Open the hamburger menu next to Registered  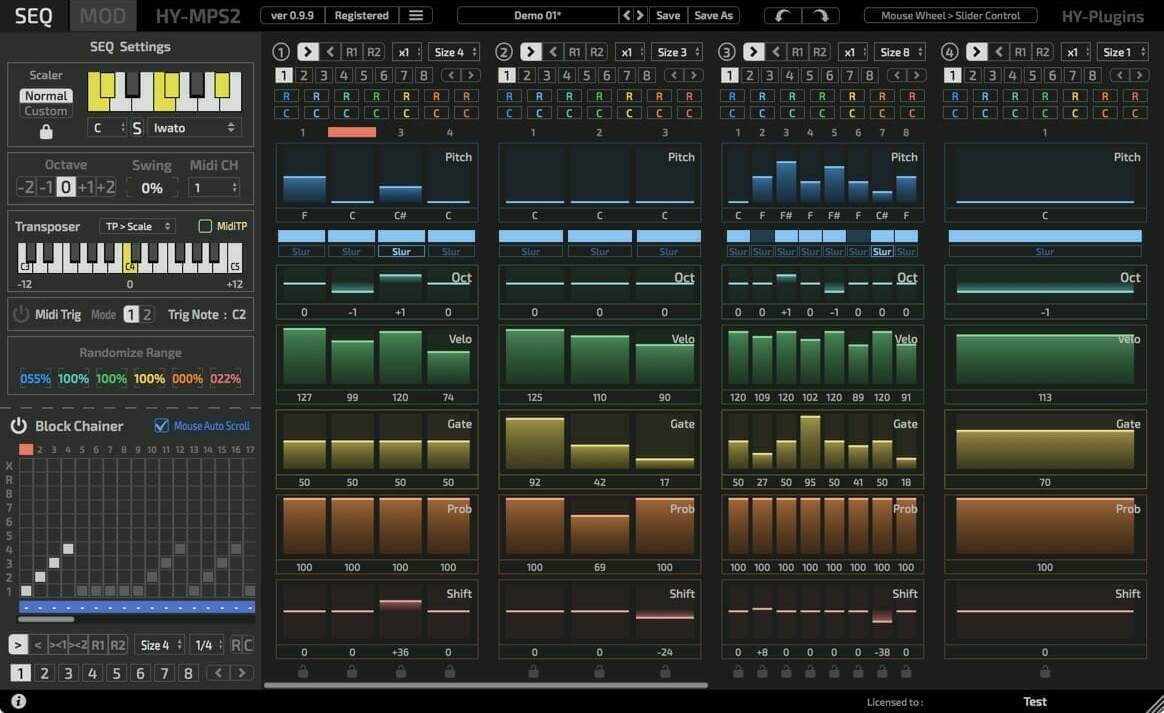click(x=416, y=15)
